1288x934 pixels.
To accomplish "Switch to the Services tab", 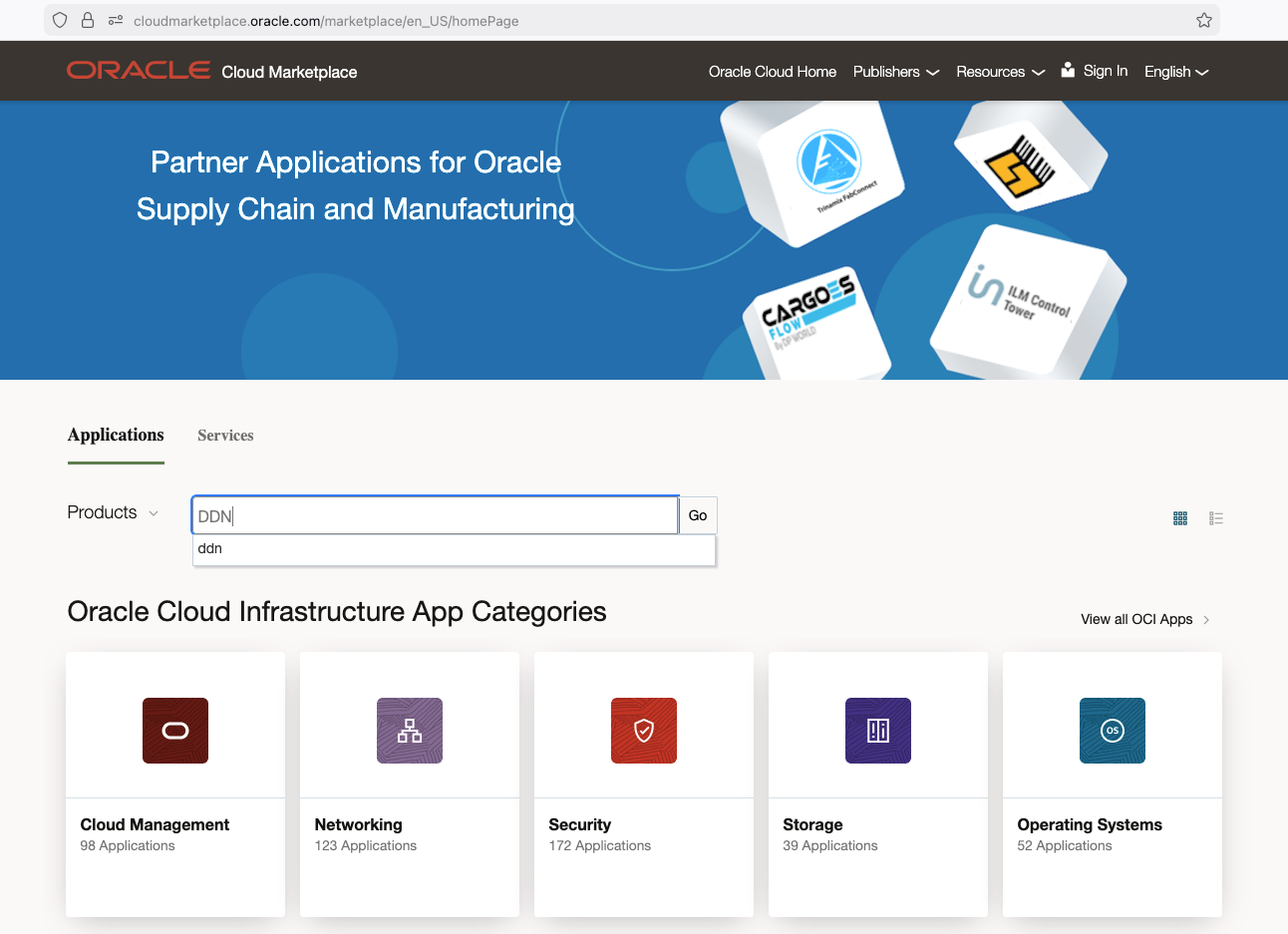I will (x=225, y=435).
